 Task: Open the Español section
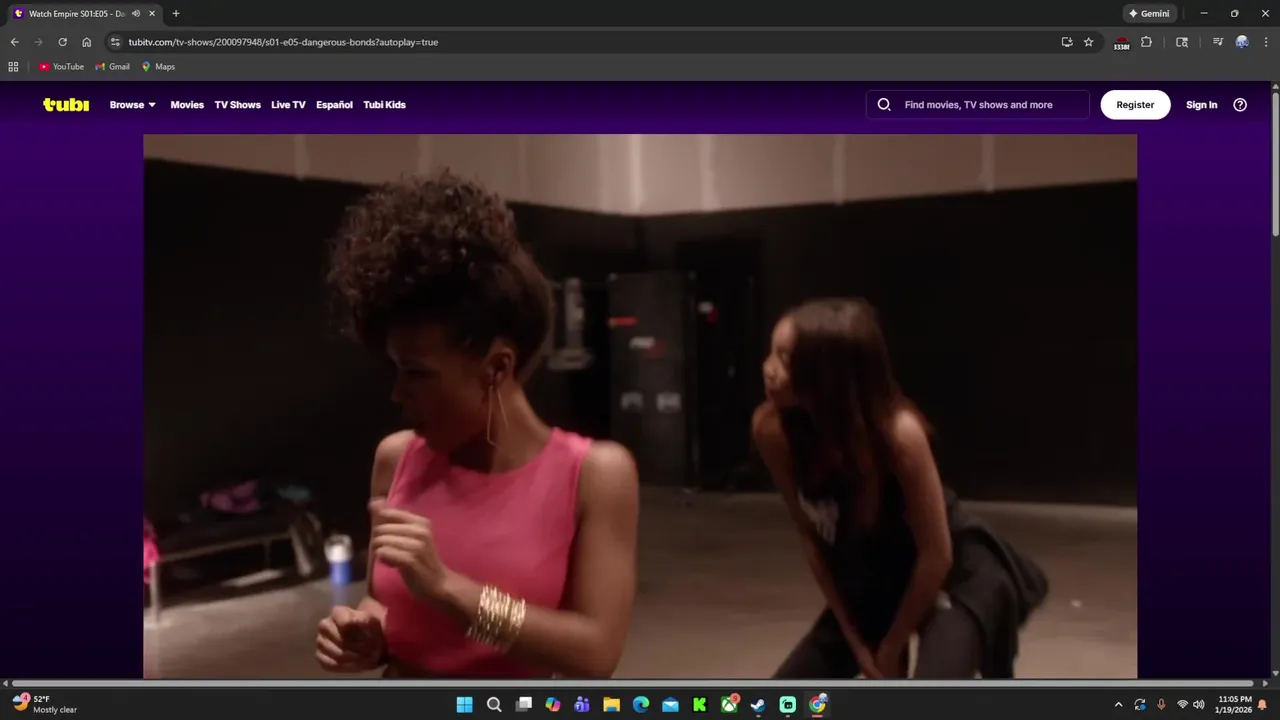coord(334,105)
